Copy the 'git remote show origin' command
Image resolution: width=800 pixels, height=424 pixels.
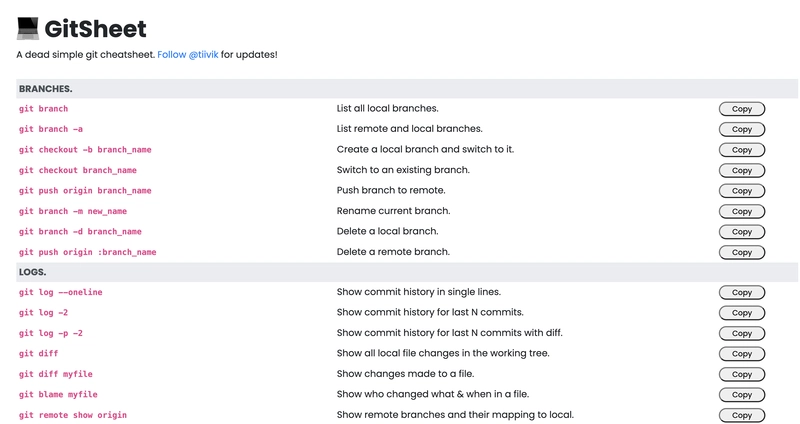click(x=742, y=415)
